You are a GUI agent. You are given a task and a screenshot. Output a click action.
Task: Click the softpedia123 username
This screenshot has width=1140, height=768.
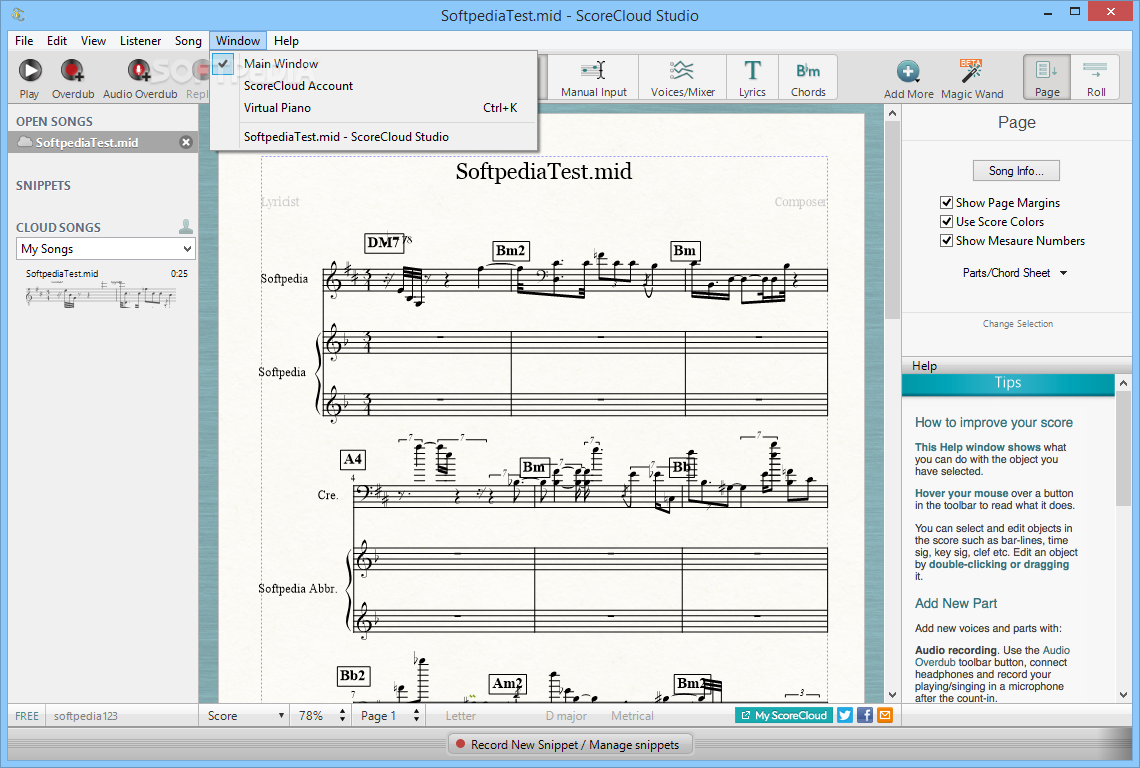[86, 716]
